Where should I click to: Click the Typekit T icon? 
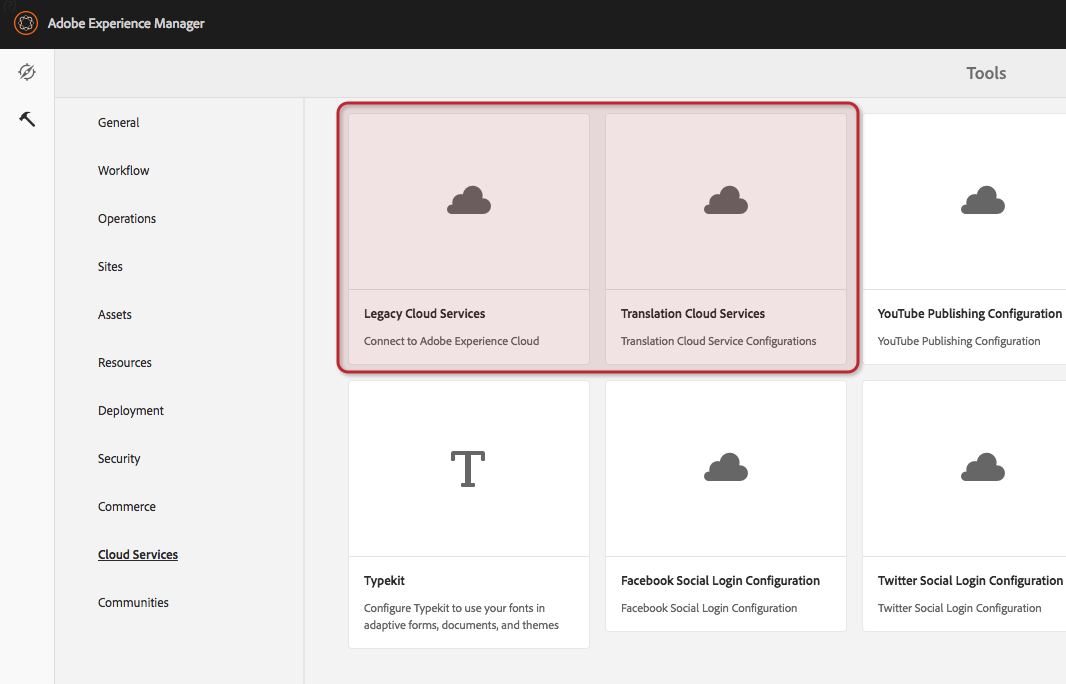[468, 468]
